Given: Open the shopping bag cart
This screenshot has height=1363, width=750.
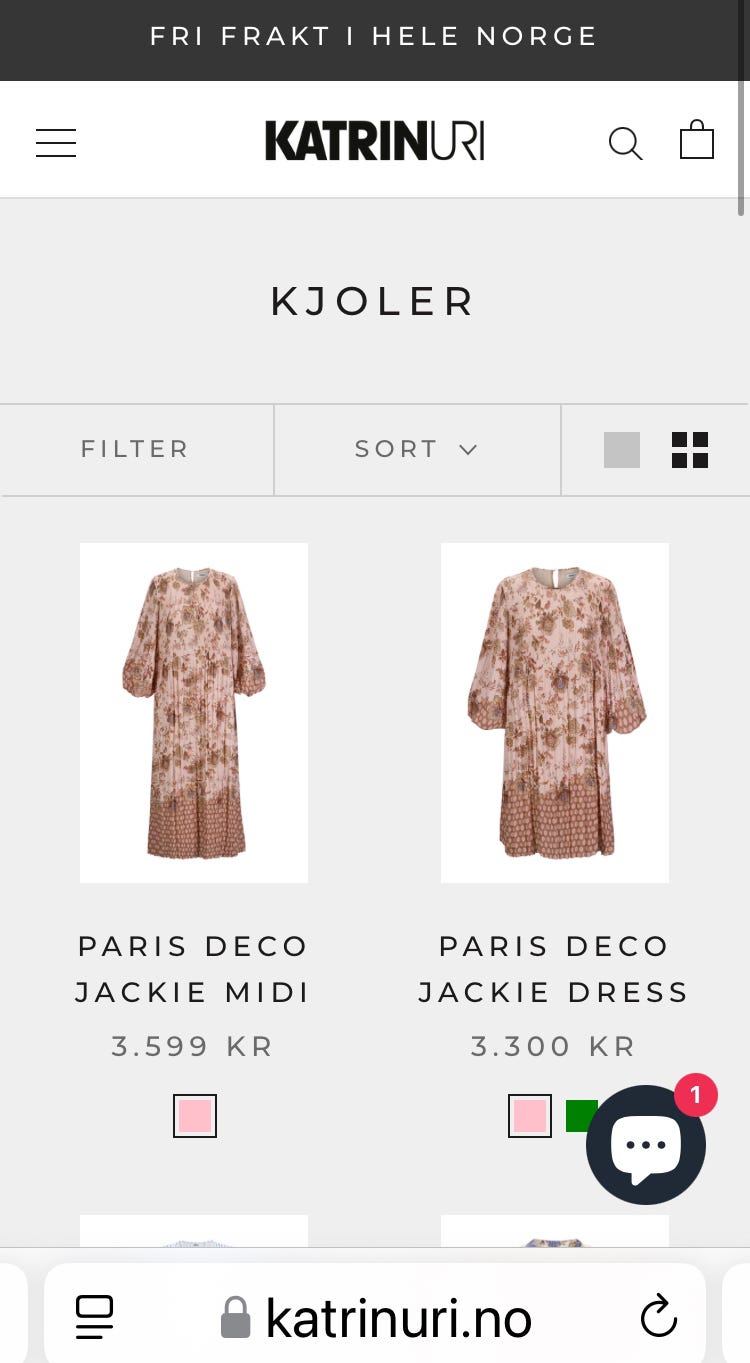Looking at the screenshot, I should pyautogui.click(x=697, y=140).
